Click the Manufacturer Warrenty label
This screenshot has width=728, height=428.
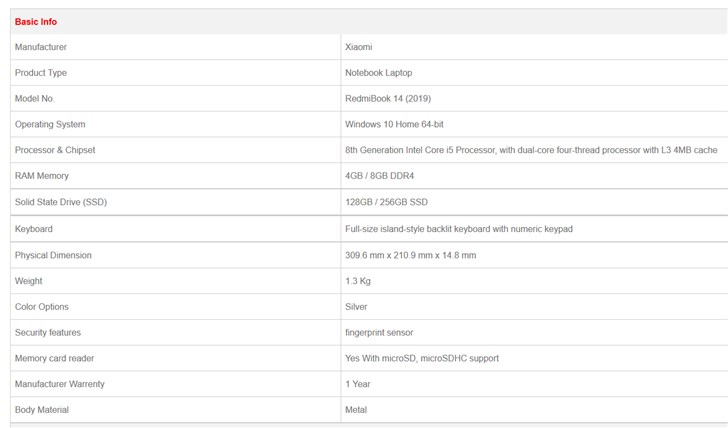pyautogui.click(x=60, y=384)
